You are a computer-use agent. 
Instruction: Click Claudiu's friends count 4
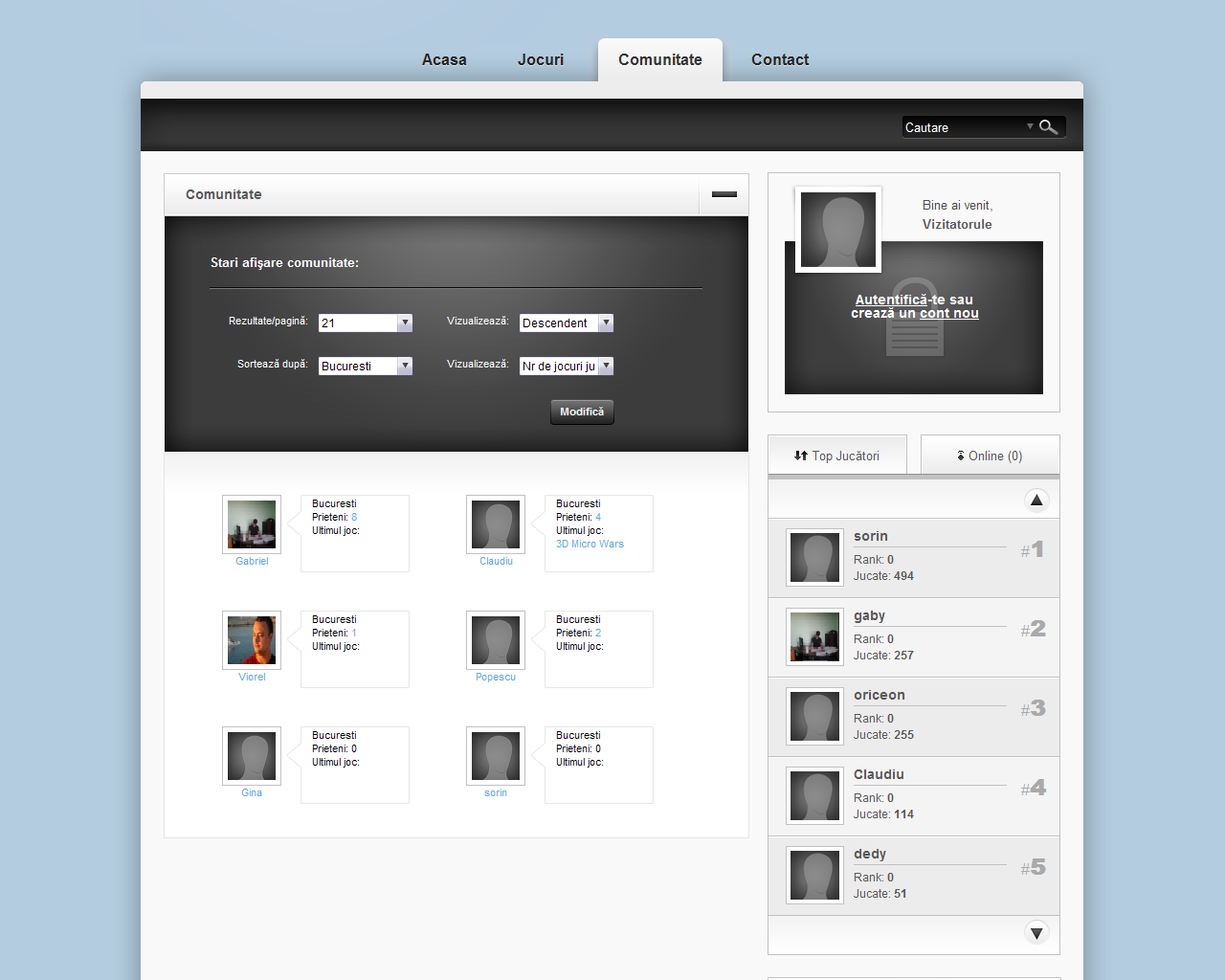point(598,517)
